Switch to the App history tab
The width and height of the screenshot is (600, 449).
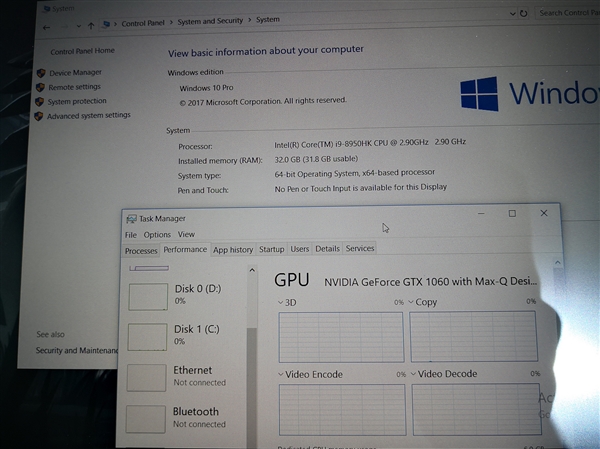(233, 249)
